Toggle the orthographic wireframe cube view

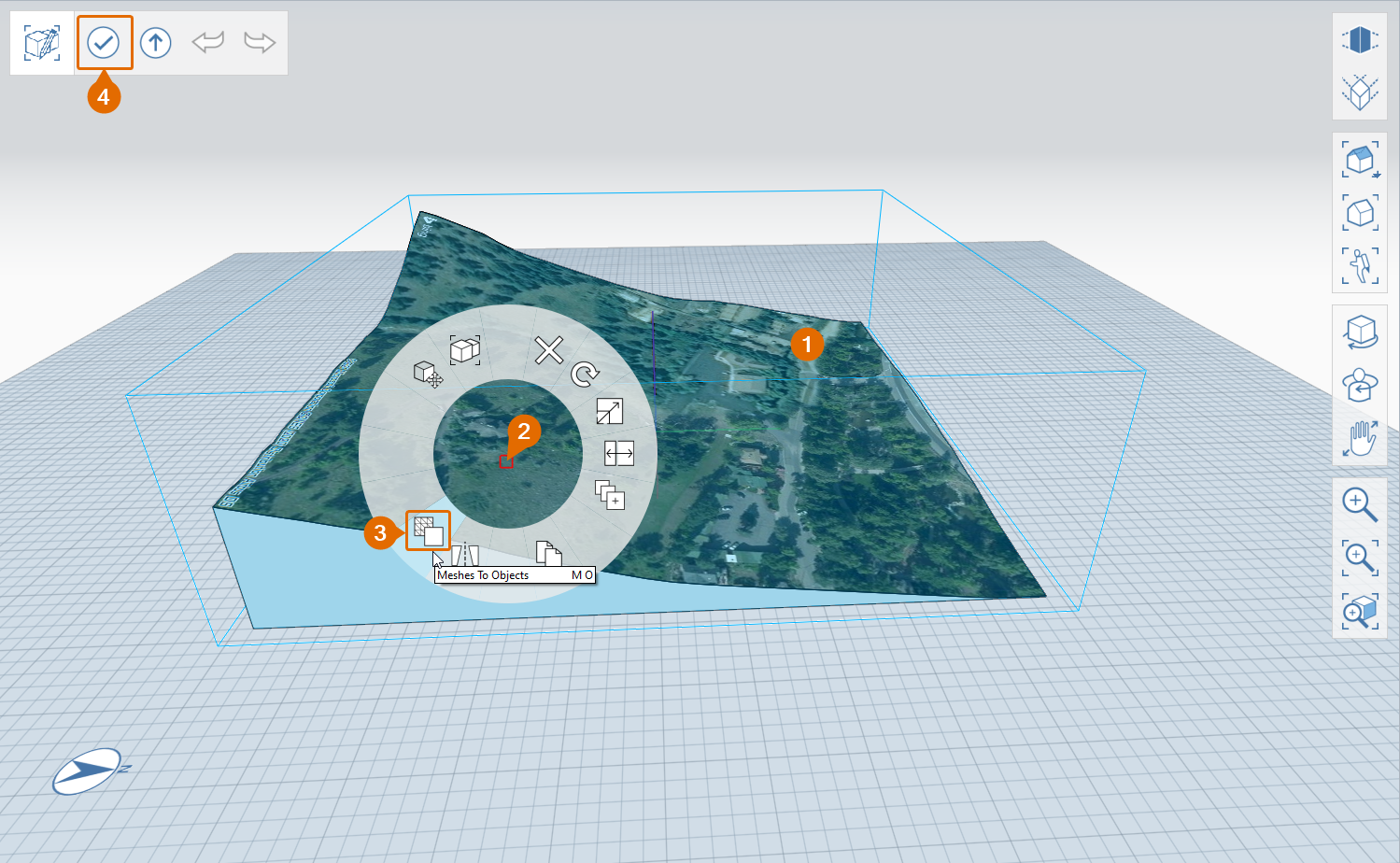tap(1360, 92)
